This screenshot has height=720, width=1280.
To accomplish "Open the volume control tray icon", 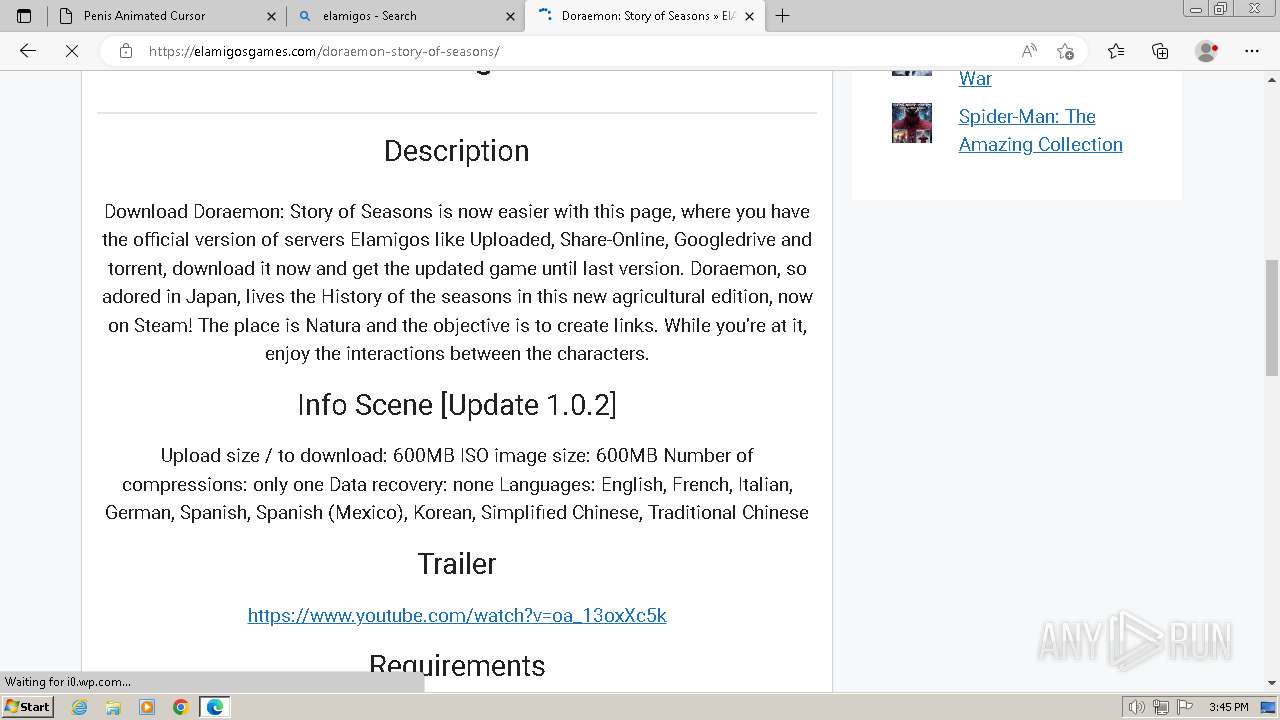I will (x=1137, y=707).
